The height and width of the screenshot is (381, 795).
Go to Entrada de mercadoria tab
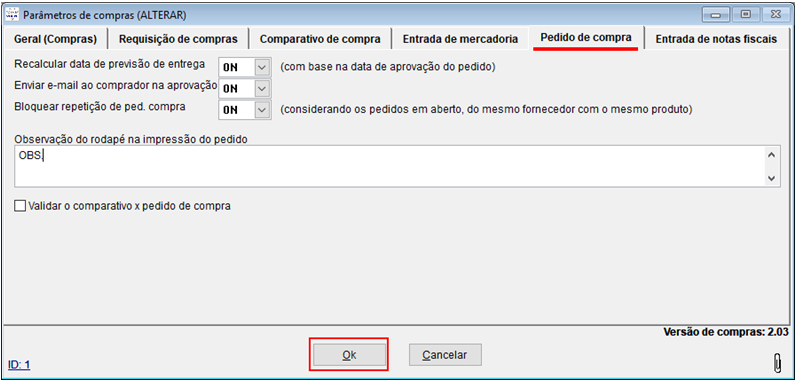[x=460, y=39]
